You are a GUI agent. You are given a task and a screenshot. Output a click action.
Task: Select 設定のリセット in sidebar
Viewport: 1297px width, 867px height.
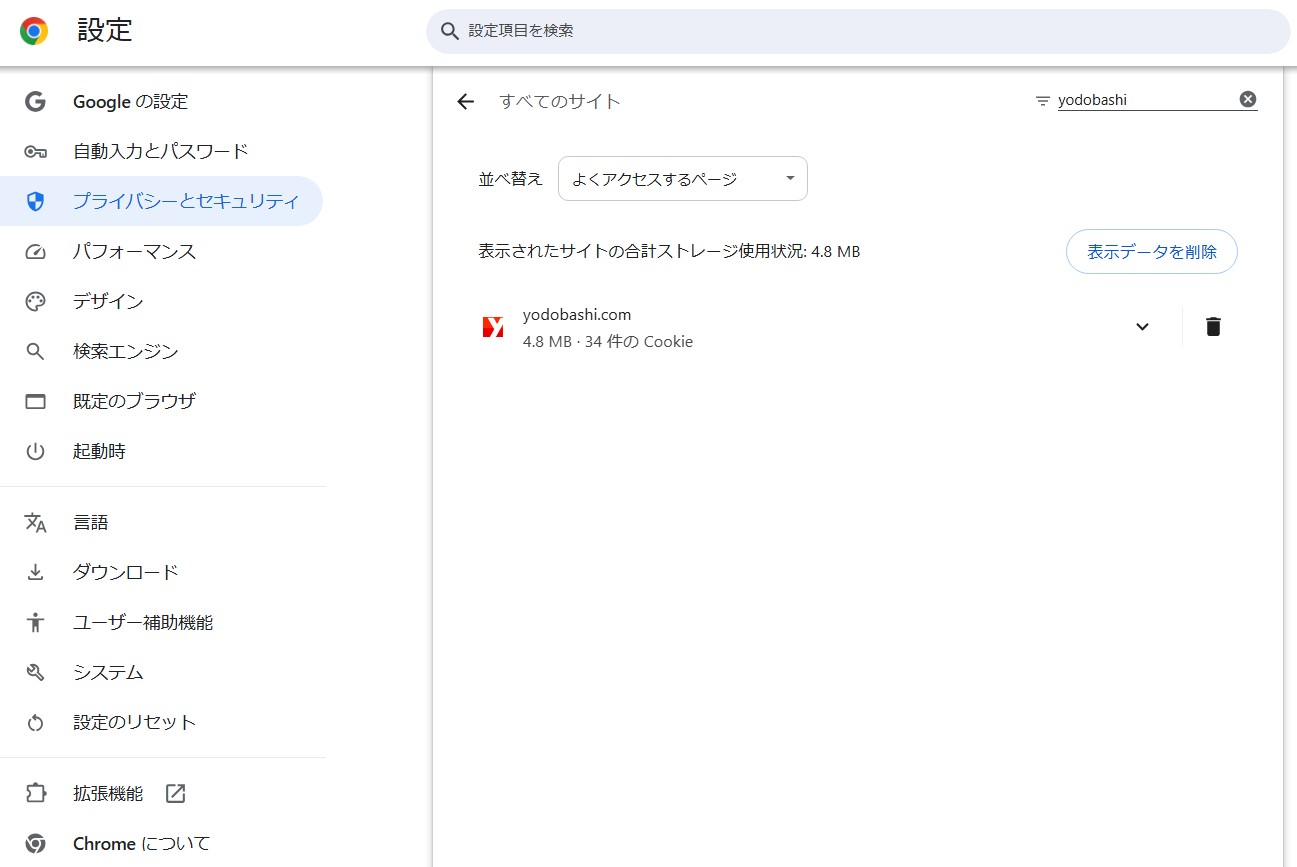[134, 722]
